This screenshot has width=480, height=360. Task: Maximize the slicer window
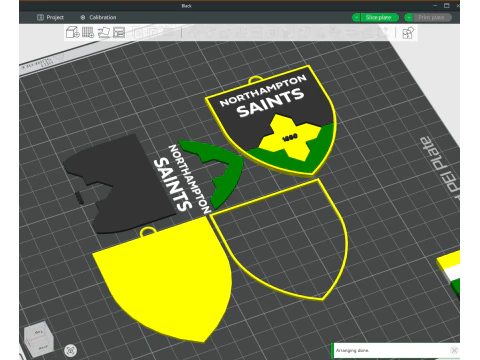pyautogui.click(x=447, y=5)
